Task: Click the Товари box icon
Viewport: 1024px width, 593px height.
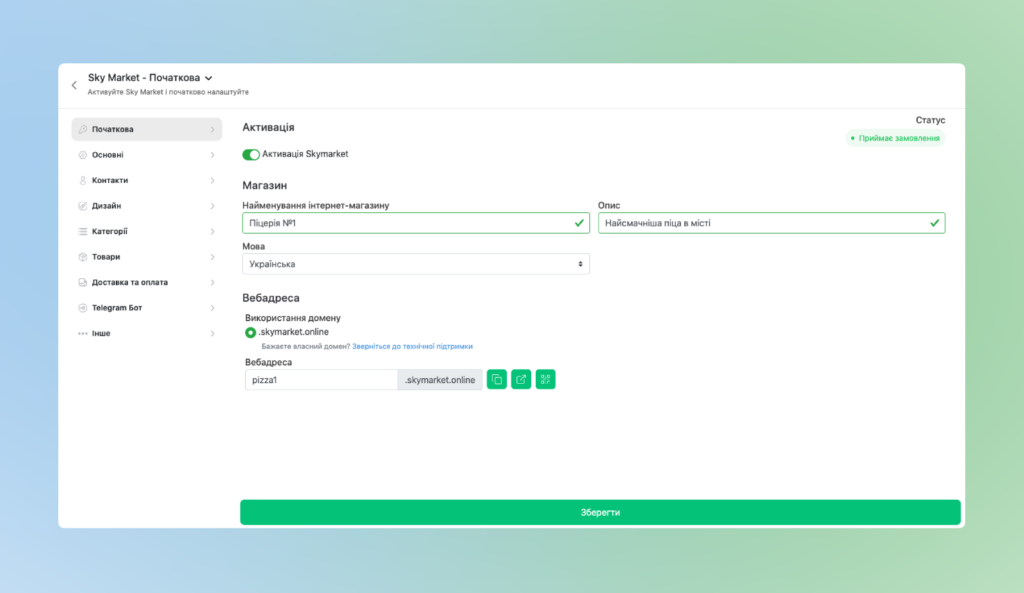Action: tap(83, 257)
